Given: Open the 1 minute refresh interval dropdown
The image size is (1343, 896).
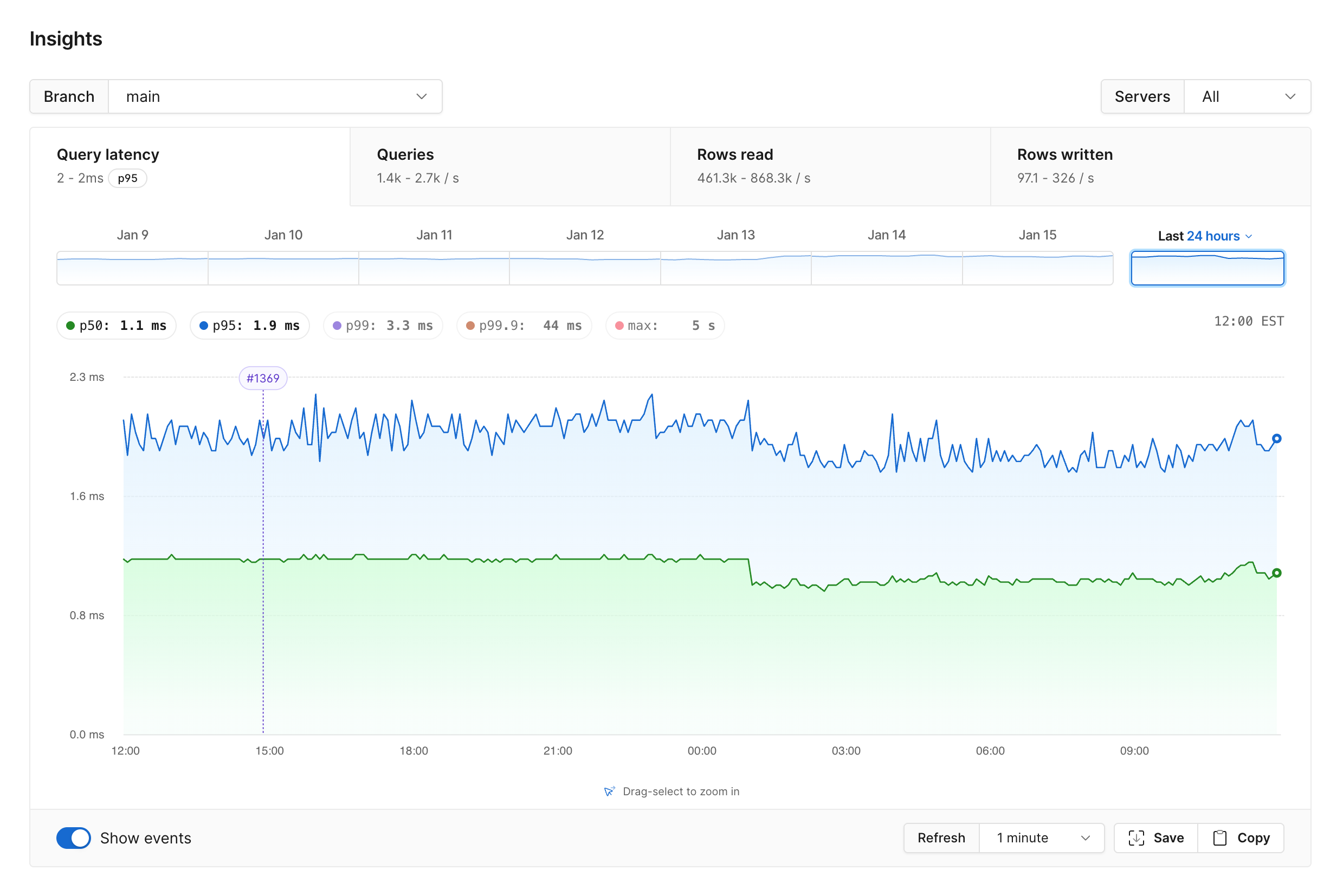Looking at the screenshot, I should pyautogui.click(x=1041, y=837).
